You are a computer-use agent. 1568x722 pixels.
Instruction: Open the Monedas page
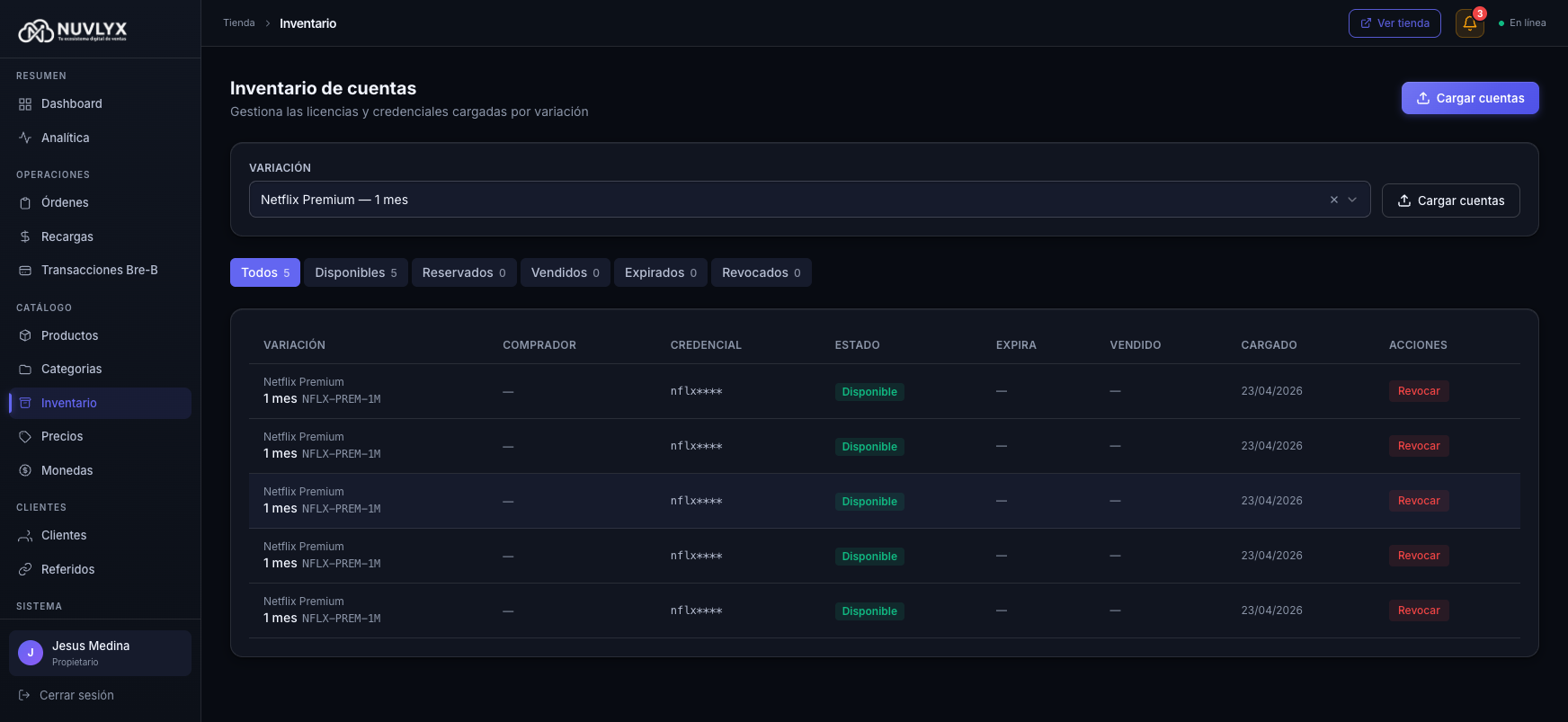(x=100, y=470)
